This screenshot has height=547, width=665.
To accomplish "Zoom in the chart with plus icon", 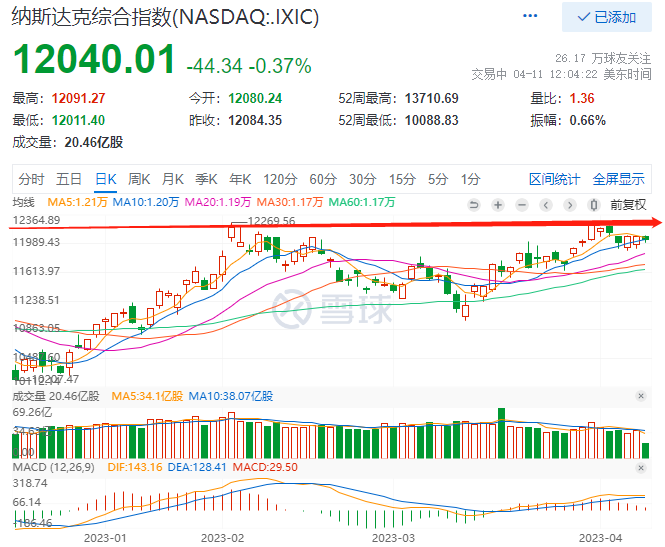I will [498, 205].
